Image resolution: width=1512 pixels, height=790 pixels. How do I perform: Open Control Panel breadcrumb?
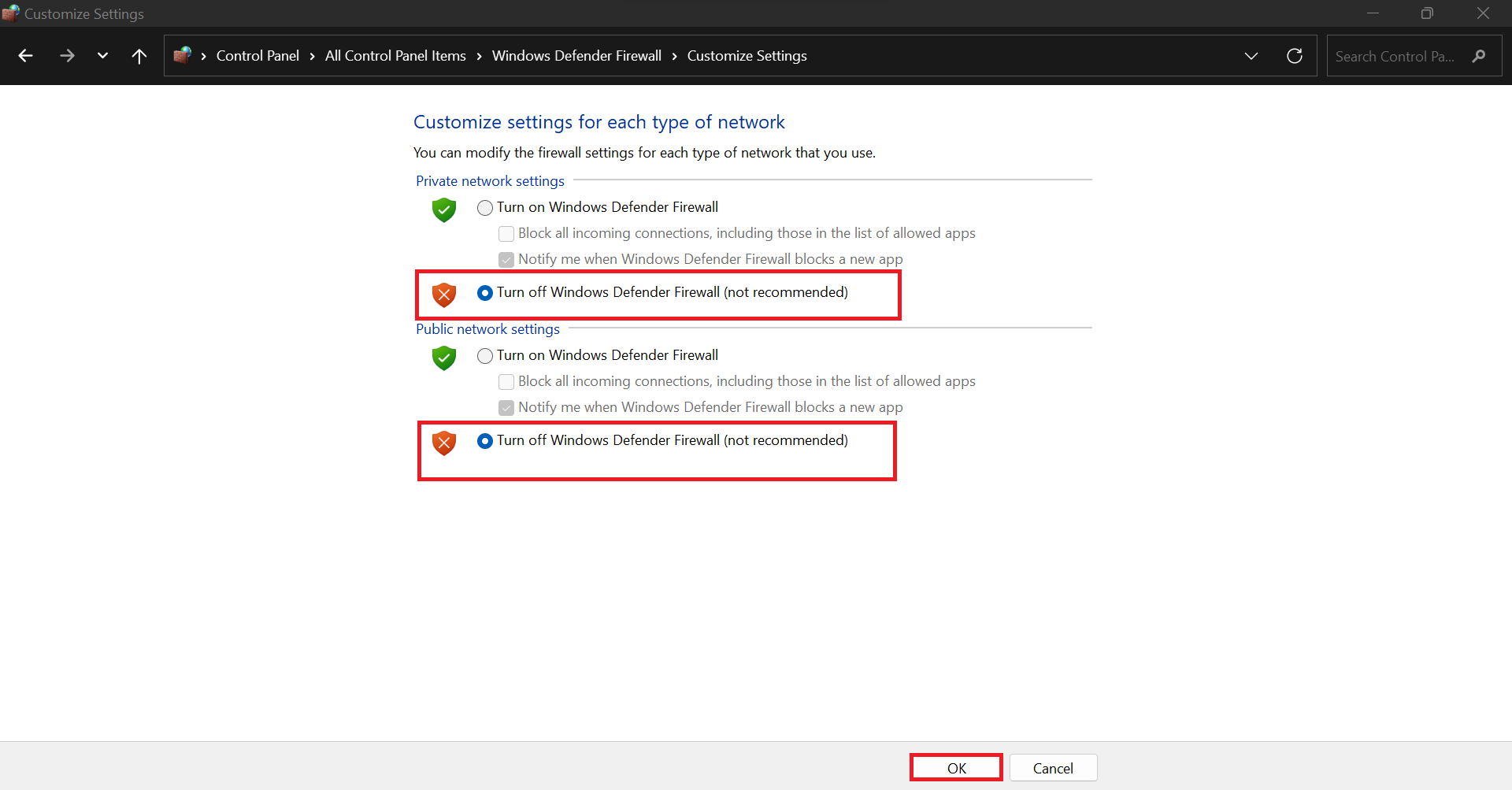pyautogui.click(x=258, y=56)
